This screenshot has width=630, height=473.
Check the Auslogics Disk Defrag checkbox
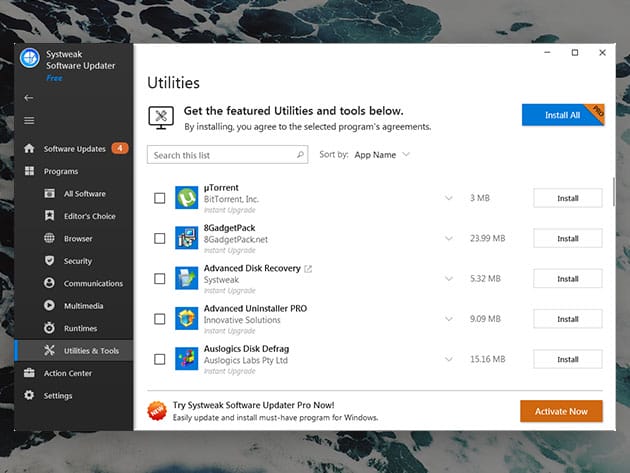160,359
